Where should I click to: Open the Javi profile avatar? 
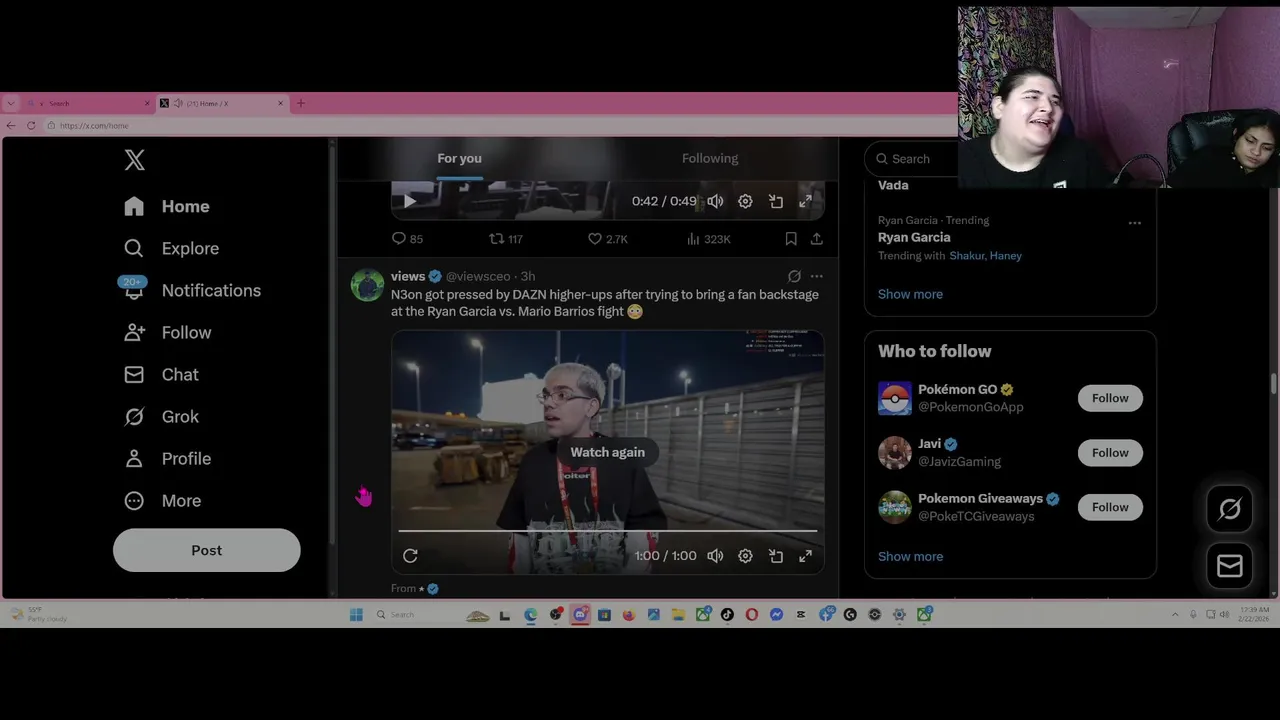895,453
